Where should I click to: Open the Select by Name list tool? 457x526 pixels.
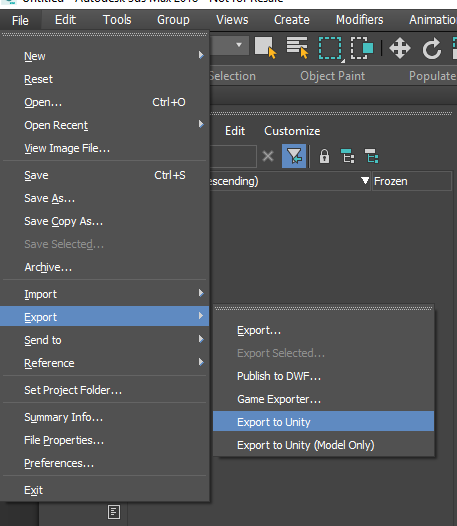pos(297,48)
